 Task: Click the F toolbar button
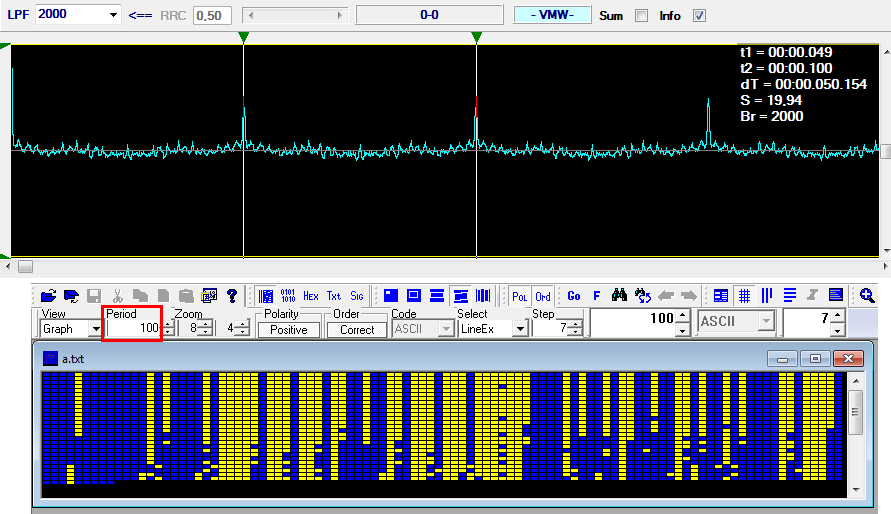(597, 296)
